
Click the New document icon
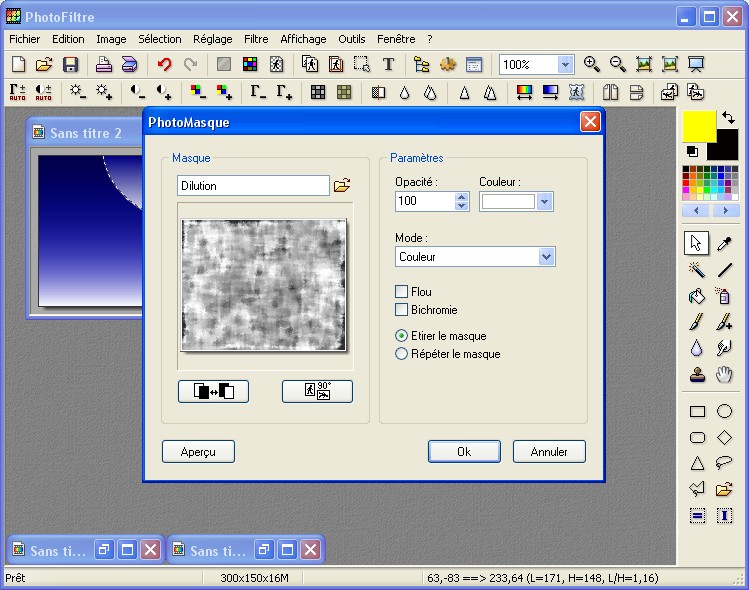pos(18,64)
